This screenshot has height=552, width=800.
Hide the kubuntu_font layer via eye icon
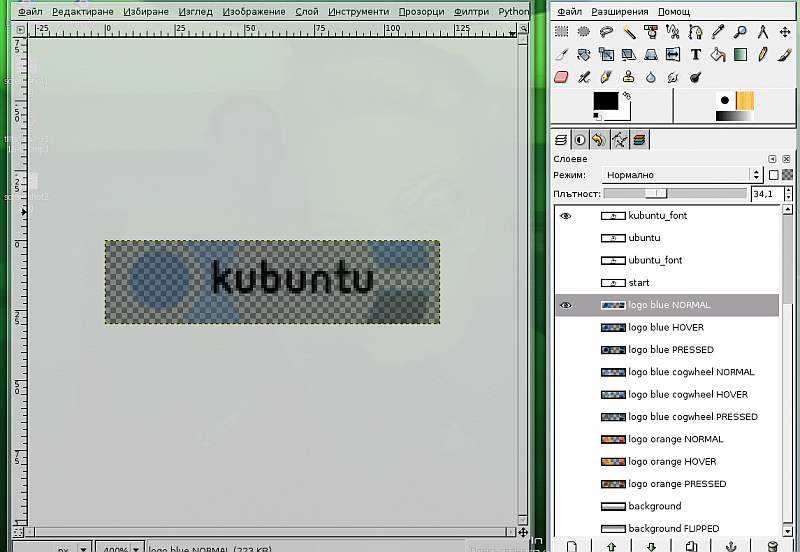click(565, 216)
